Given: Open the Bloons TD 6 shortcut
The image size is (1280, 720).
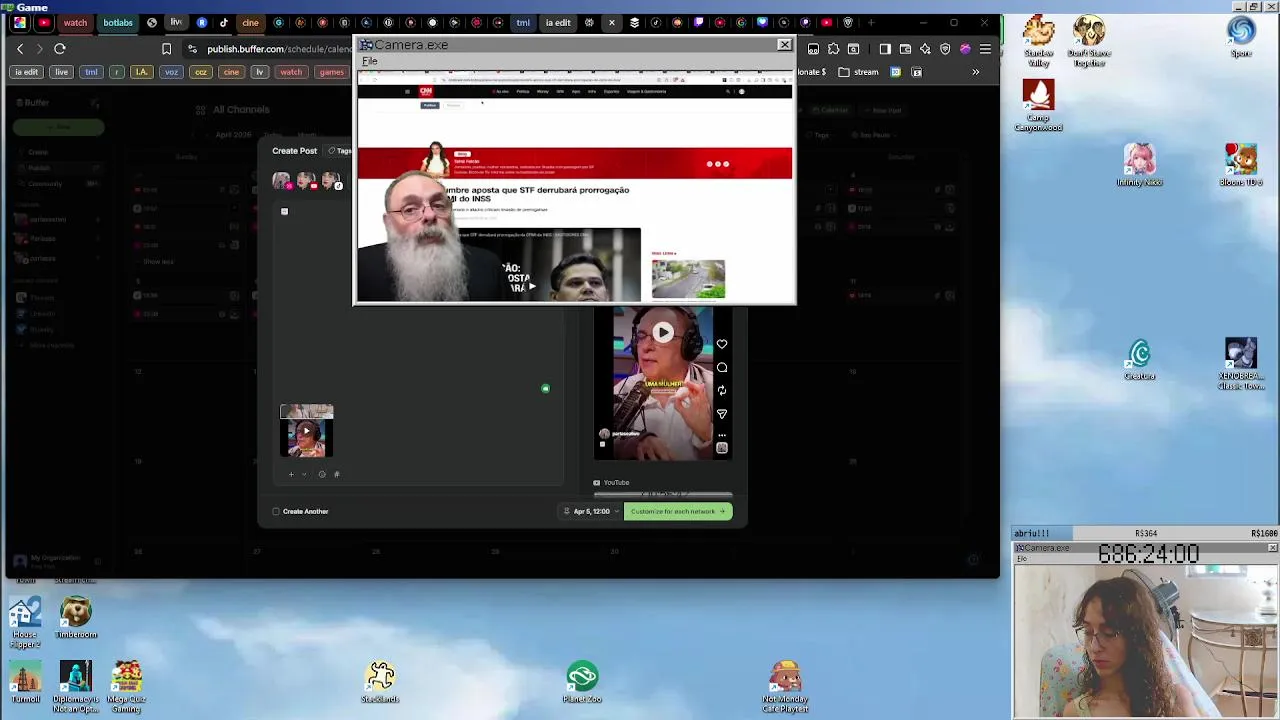Looking at the screenshot, I should point(1241,165).
